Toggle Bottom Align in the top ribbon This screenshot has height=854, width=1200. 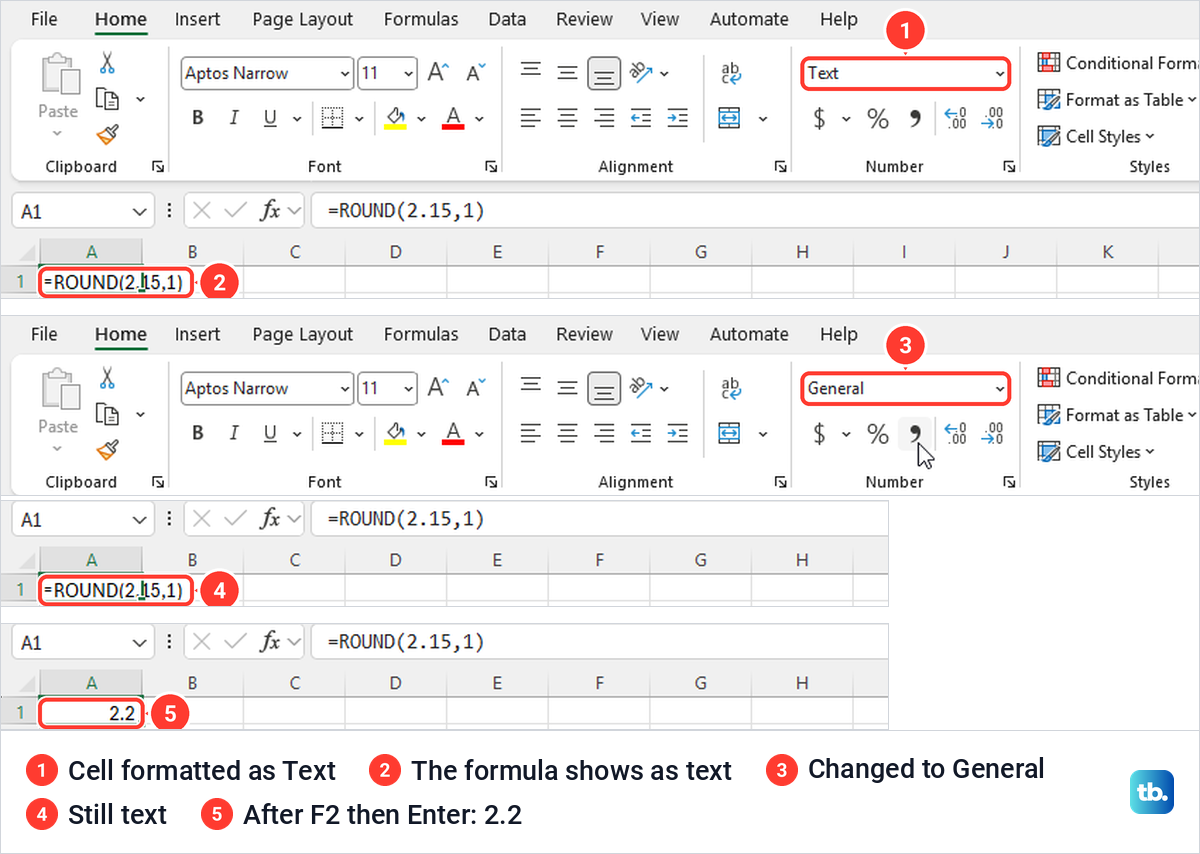[x=603, y=73]
